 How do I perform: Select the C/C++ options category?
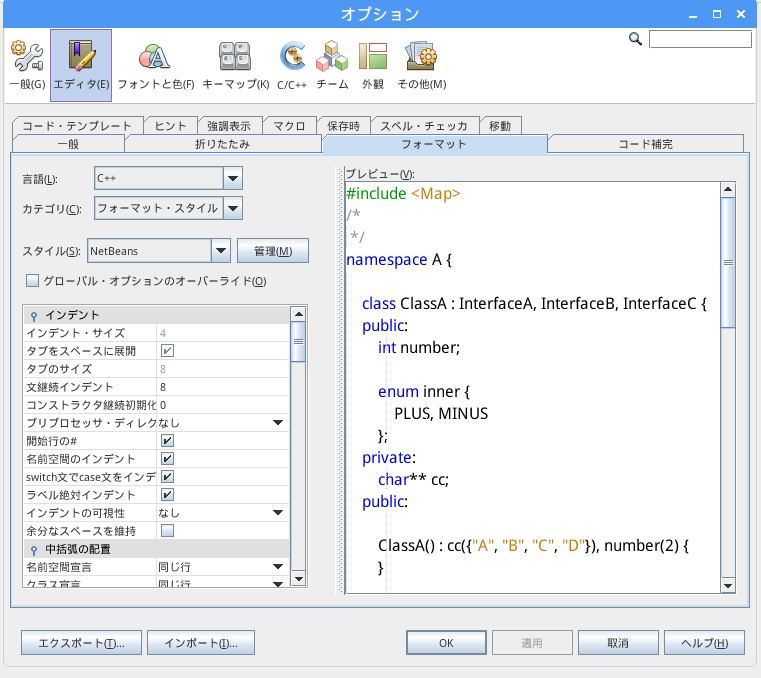tap(292, 64)
